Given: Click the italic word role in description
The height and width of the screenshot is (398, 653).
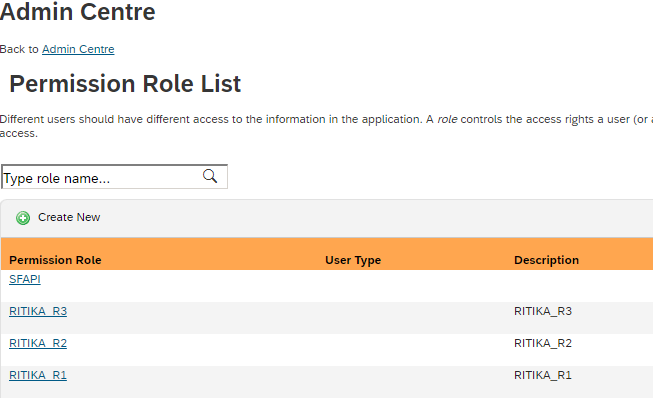Looking at the screenshot, I should (x=447, y=119).
